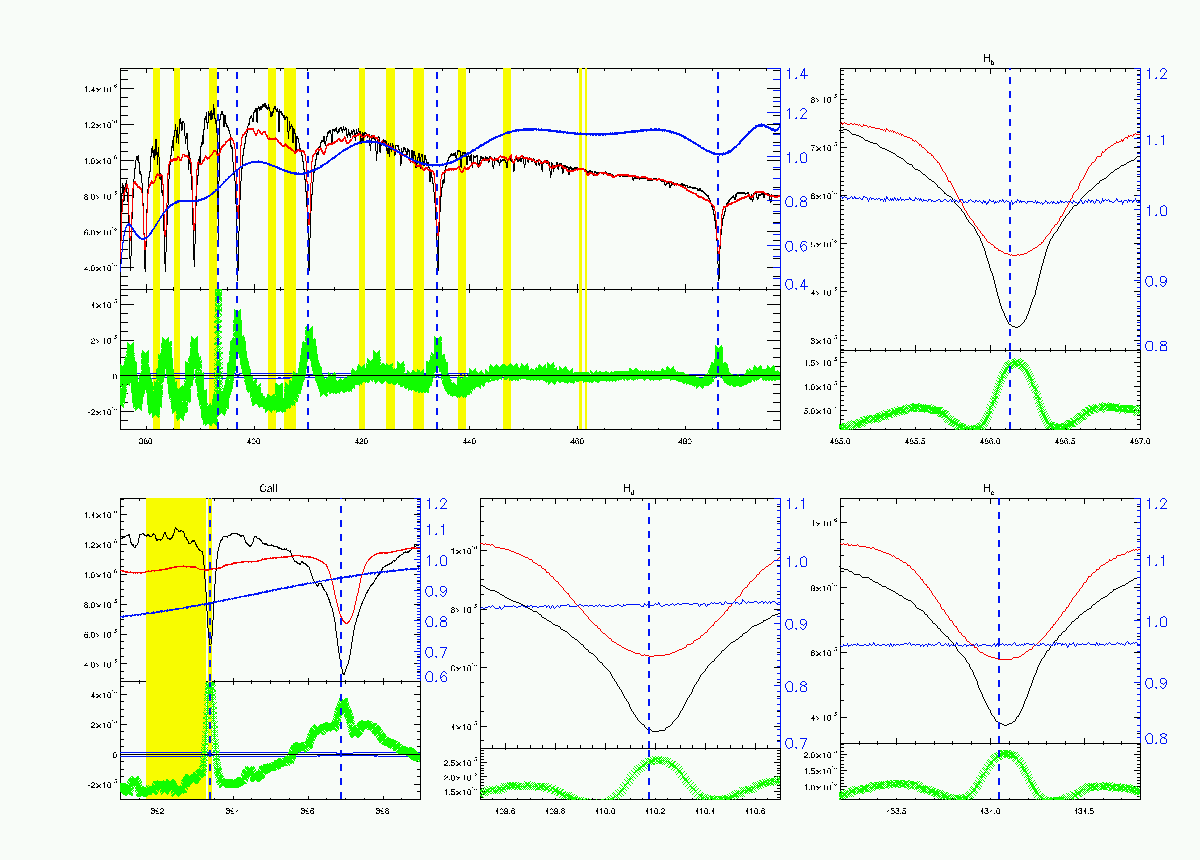The image size is (1200, 860).
Task: Click blue 0.6 label on CaII panel axis
Action: 437,677
